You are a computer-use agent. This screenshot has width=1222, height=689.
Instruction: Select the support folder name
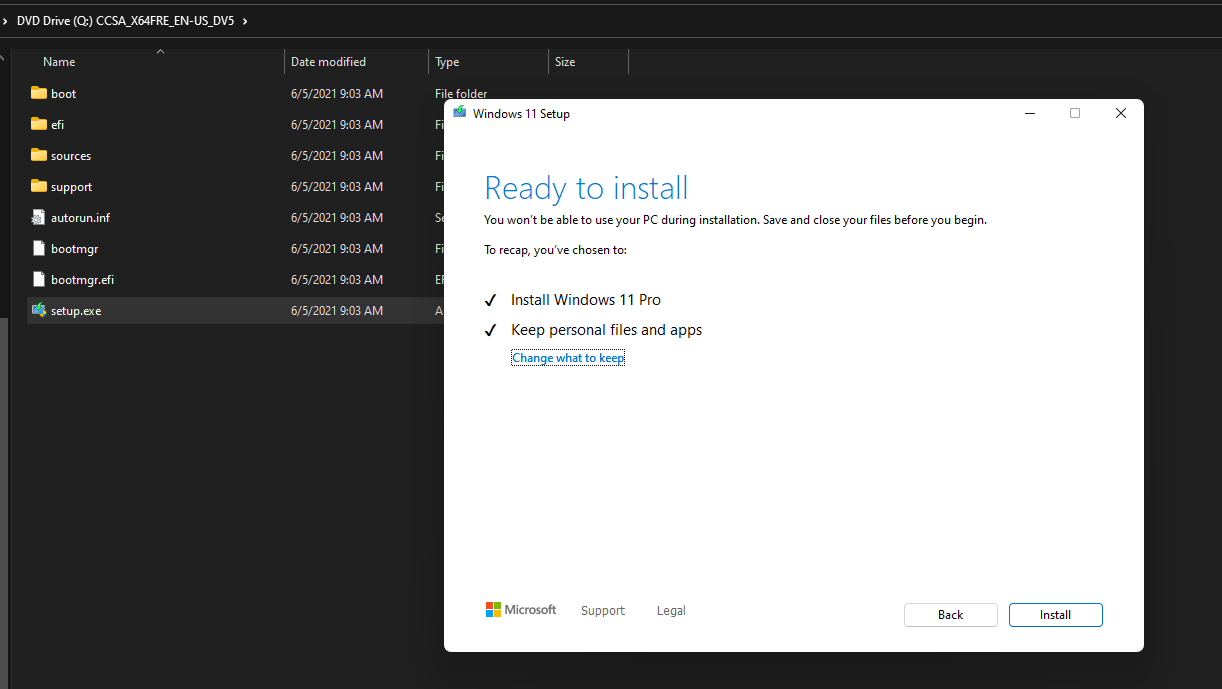72,187
